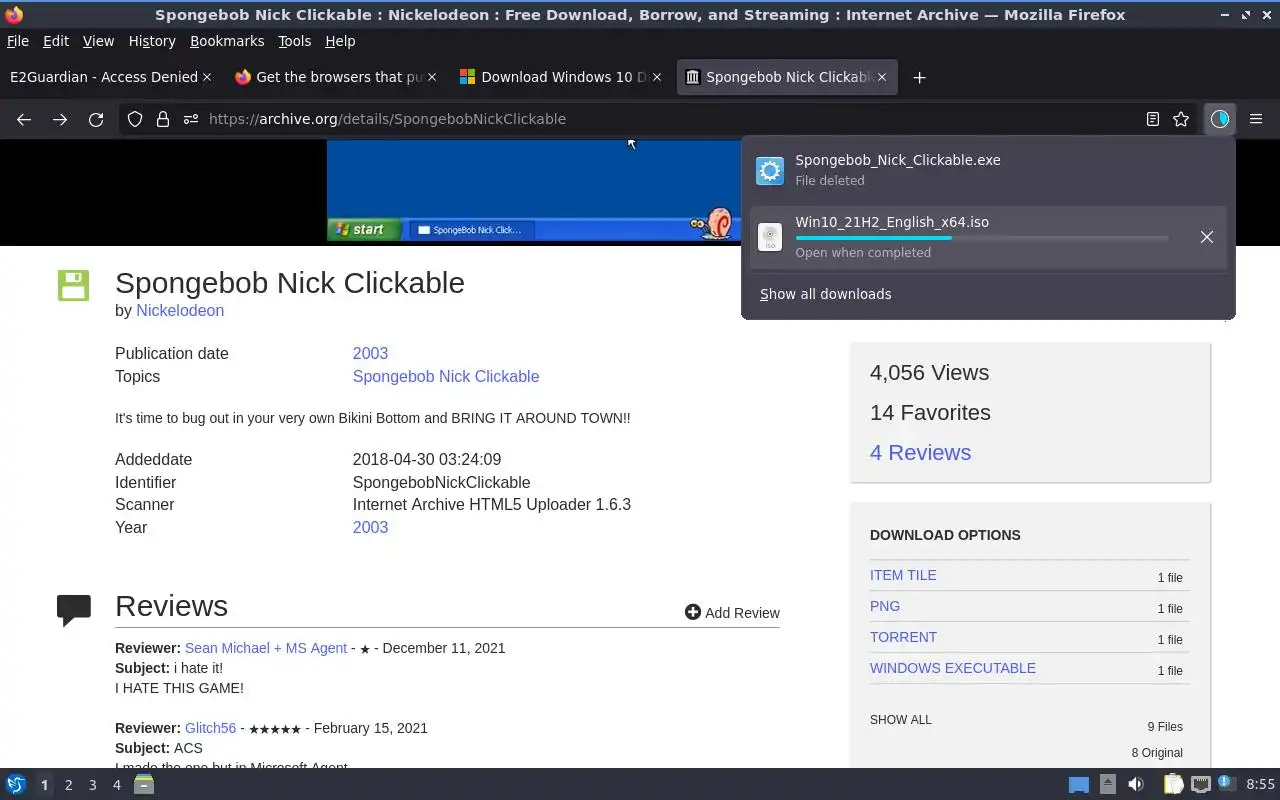Viewport: 1280px width, 800px height.
Task: Open the History menu
Action: (152, 41)
